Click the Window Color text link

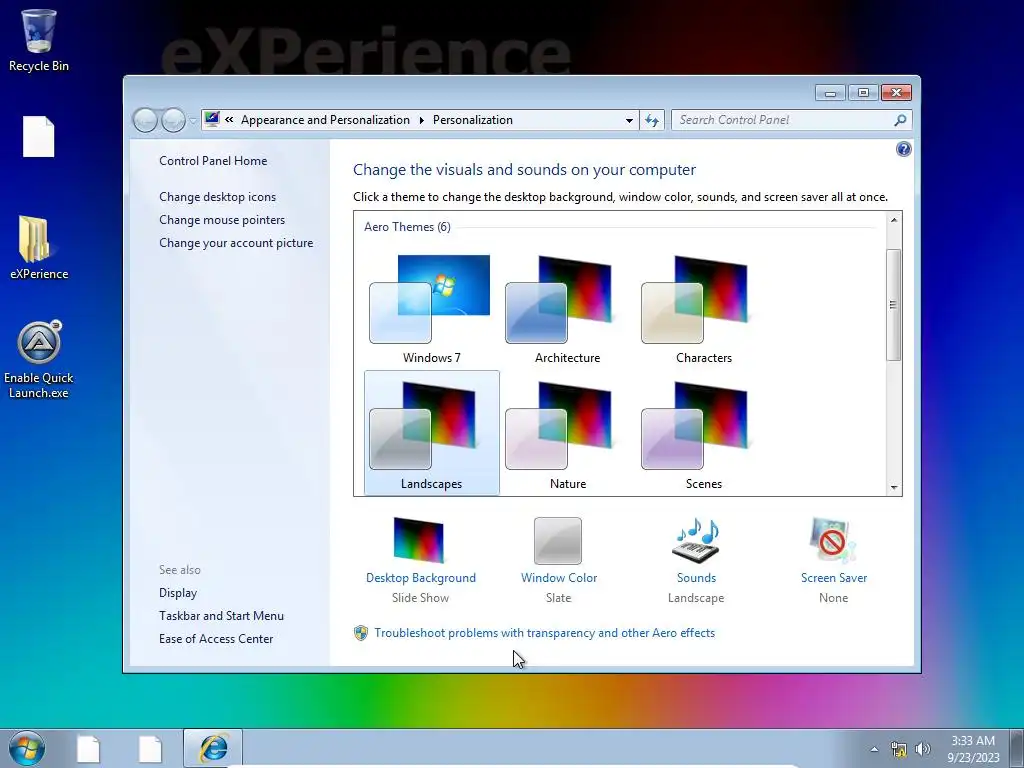pos(559,577)
